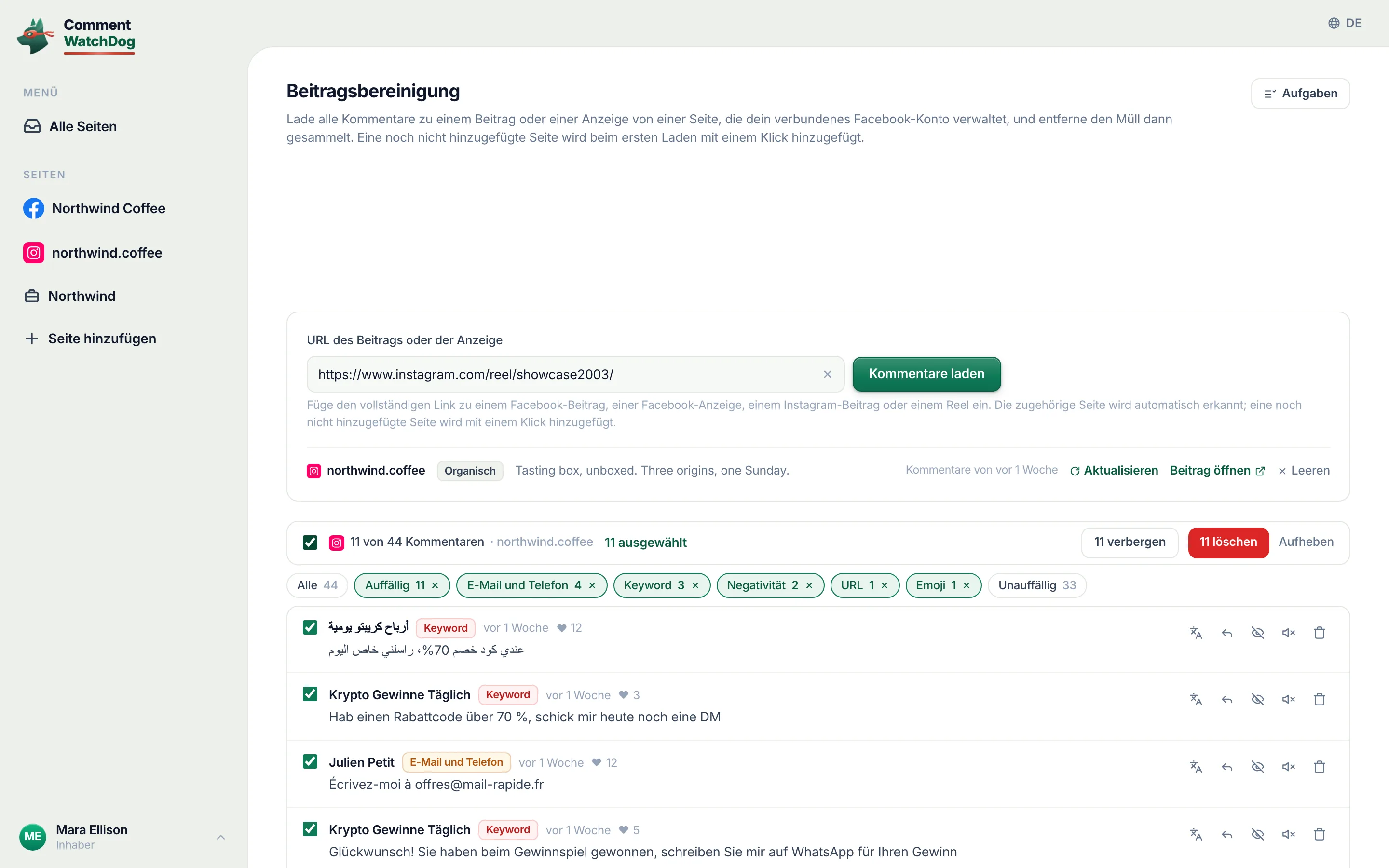Click Kommentare laden button

(926, 374)
